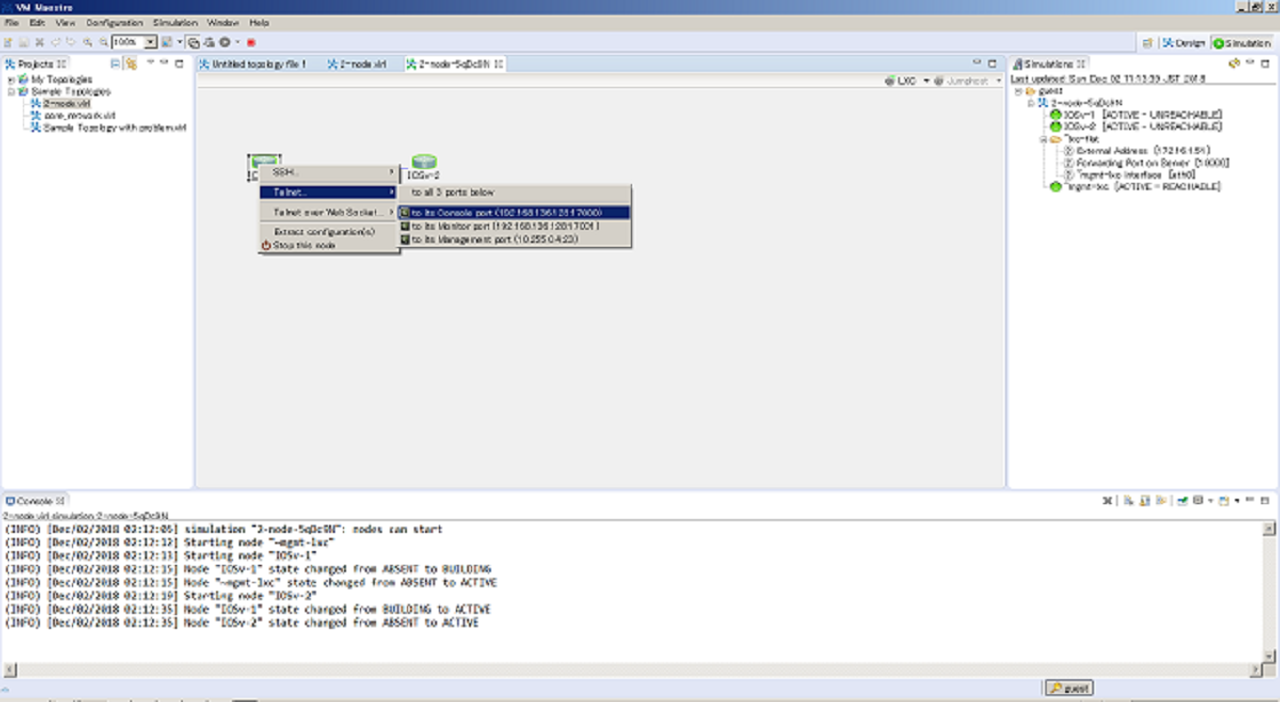1280x720 pixels.
Task: Click the zoom in magnifier toolbar icon
Action: click(x=88, y=42)
